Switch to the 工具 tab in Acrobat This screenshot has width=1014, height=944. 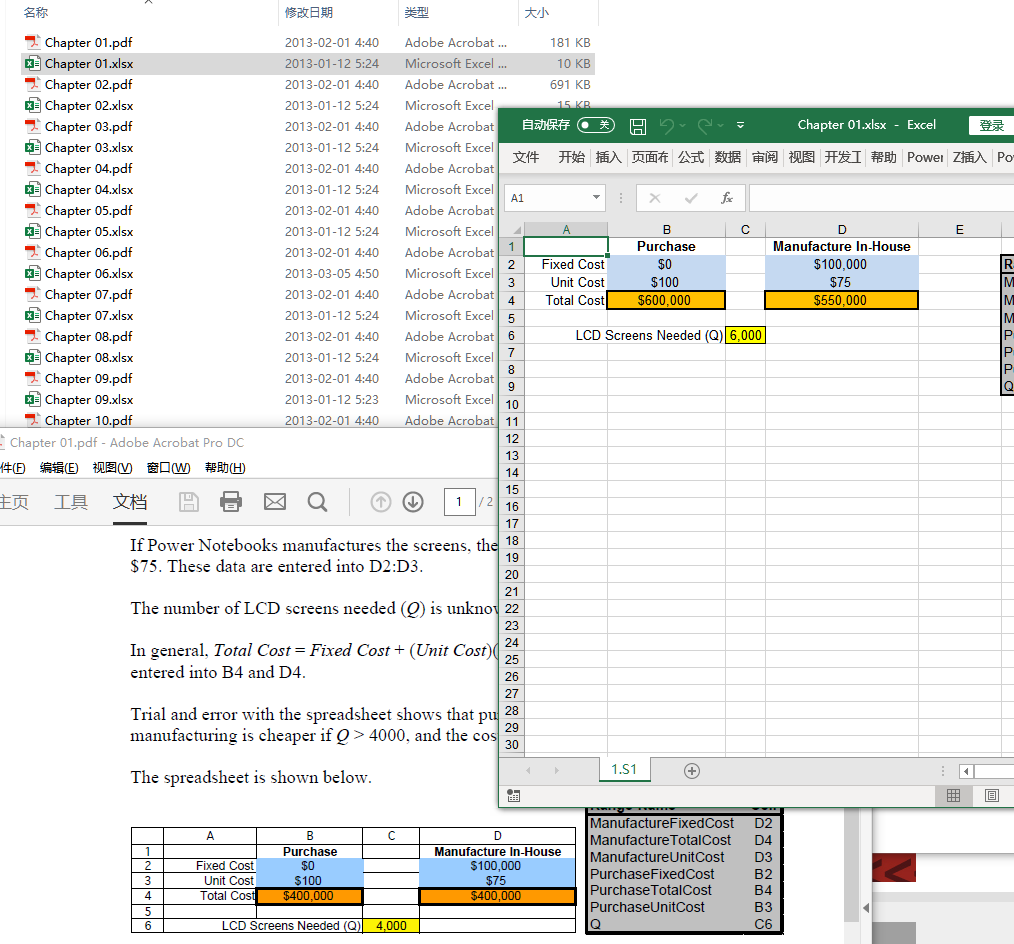[70, 502]
